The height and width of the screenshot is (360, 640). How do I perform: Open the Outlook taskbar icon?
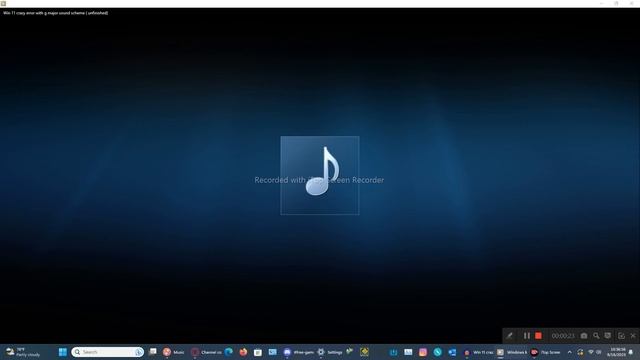[x=452, y=352]
